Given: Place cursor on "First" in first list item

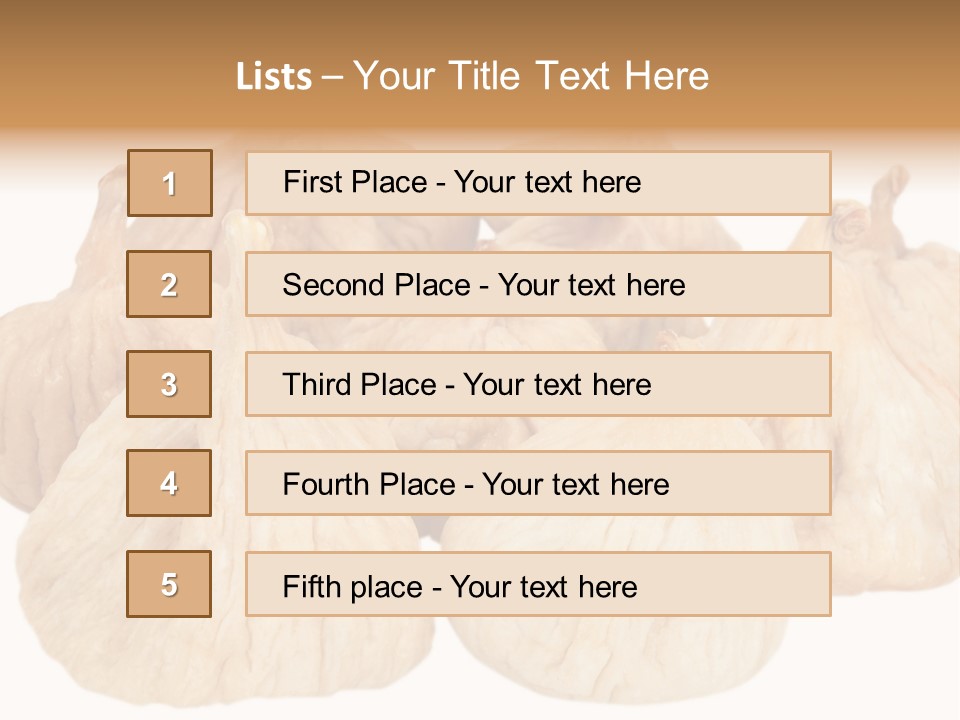Looking at the screenshot, I should [x=314, y=182].
